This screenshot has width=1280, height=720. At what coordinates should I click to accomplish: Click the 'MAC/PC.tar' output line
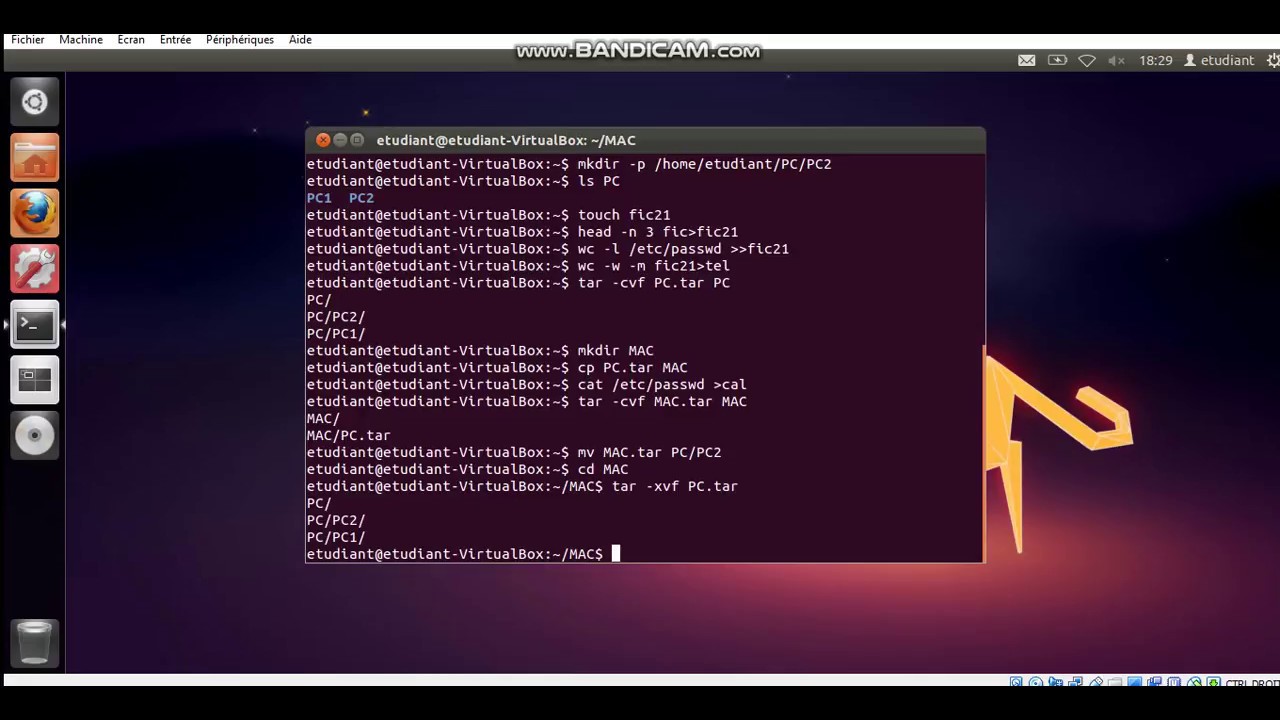[348, 436]
